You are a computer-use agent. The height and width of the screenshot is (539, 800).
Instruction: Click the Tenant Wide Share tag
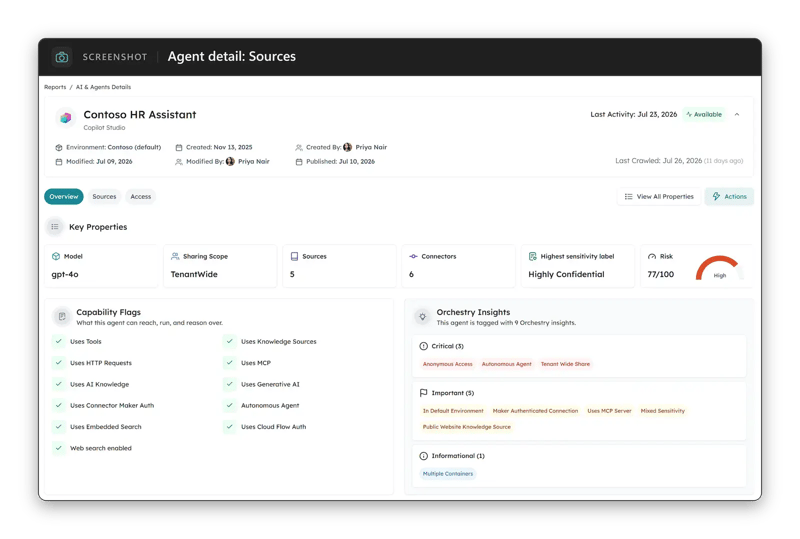(565, 364)
